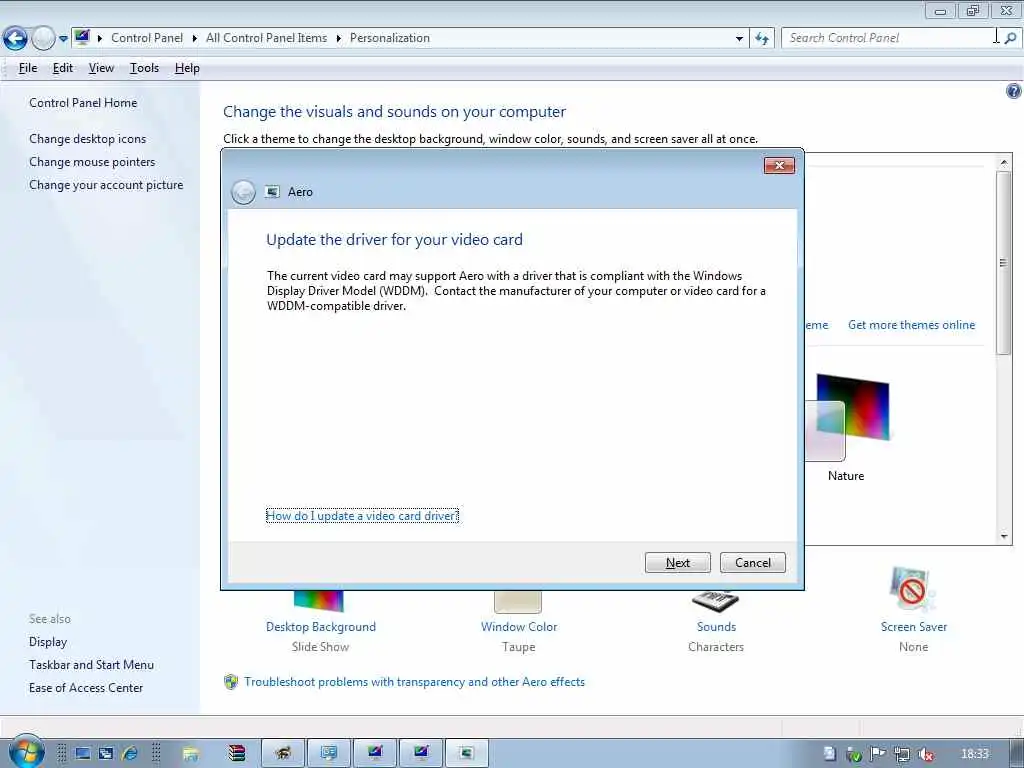
Task: Click the Window Color Taupe swatch
Action: pyautogui.click(x=518, y=601)
